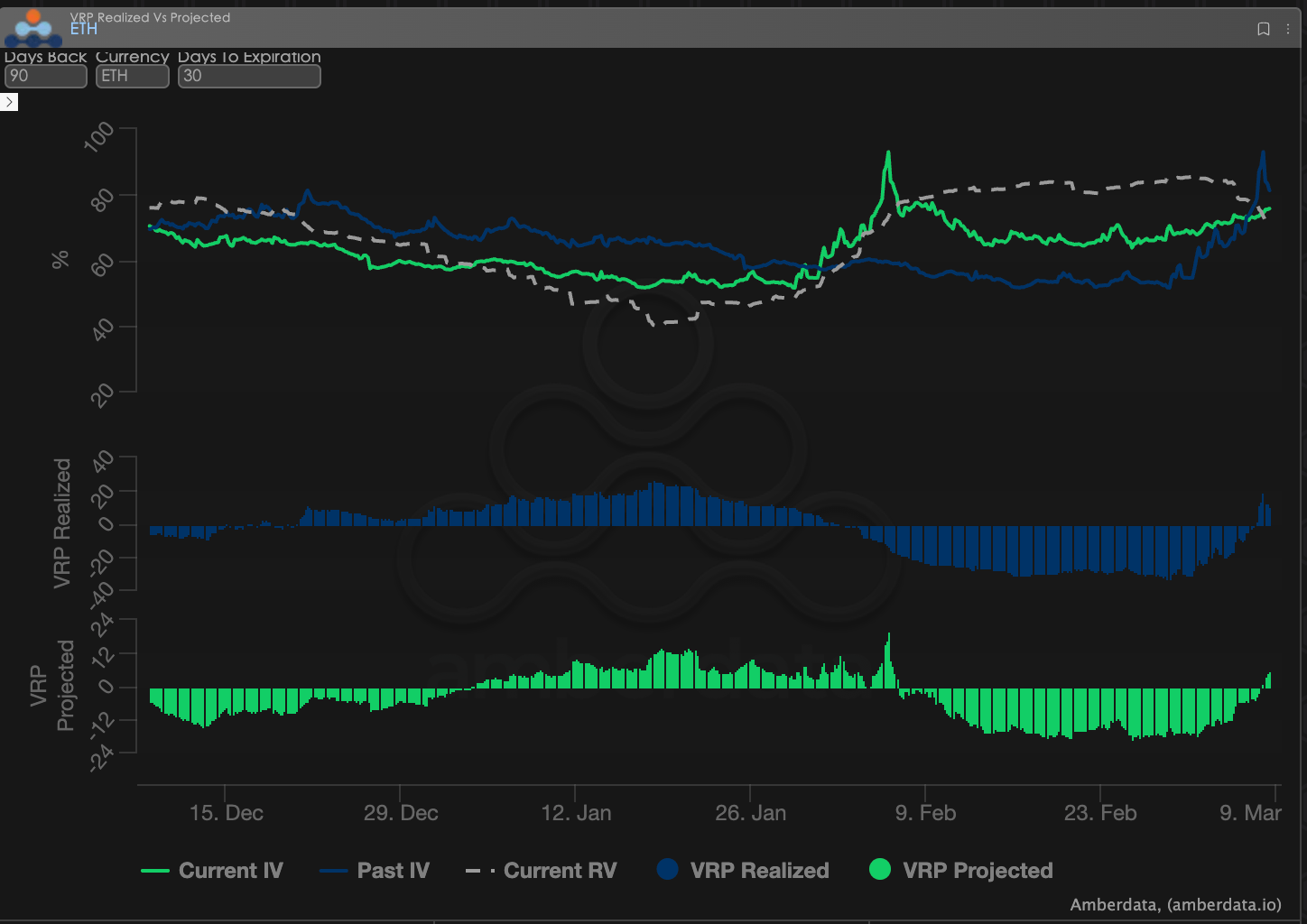Screen dimensions: 1307x924
Task: Click the Days To Expiration label
Action: click(x=249, y=57)
